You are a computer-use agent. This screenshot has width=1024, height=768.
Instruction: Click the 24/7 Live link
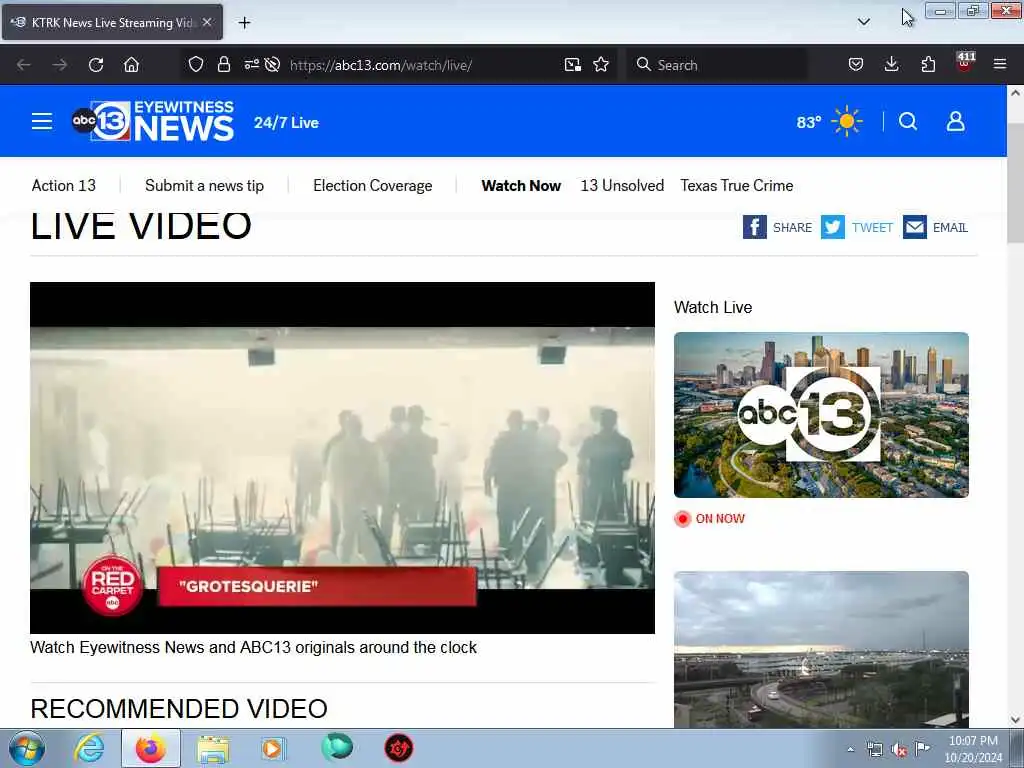pos(286,123)
